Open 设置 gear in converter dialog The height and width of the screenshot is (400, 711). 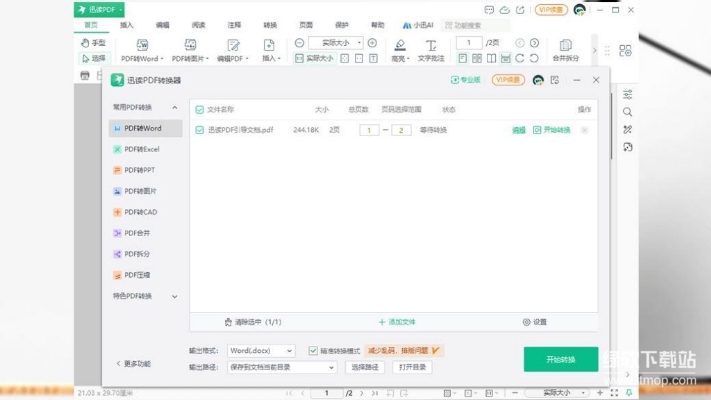pyautogui.click(x=535, y=322)
